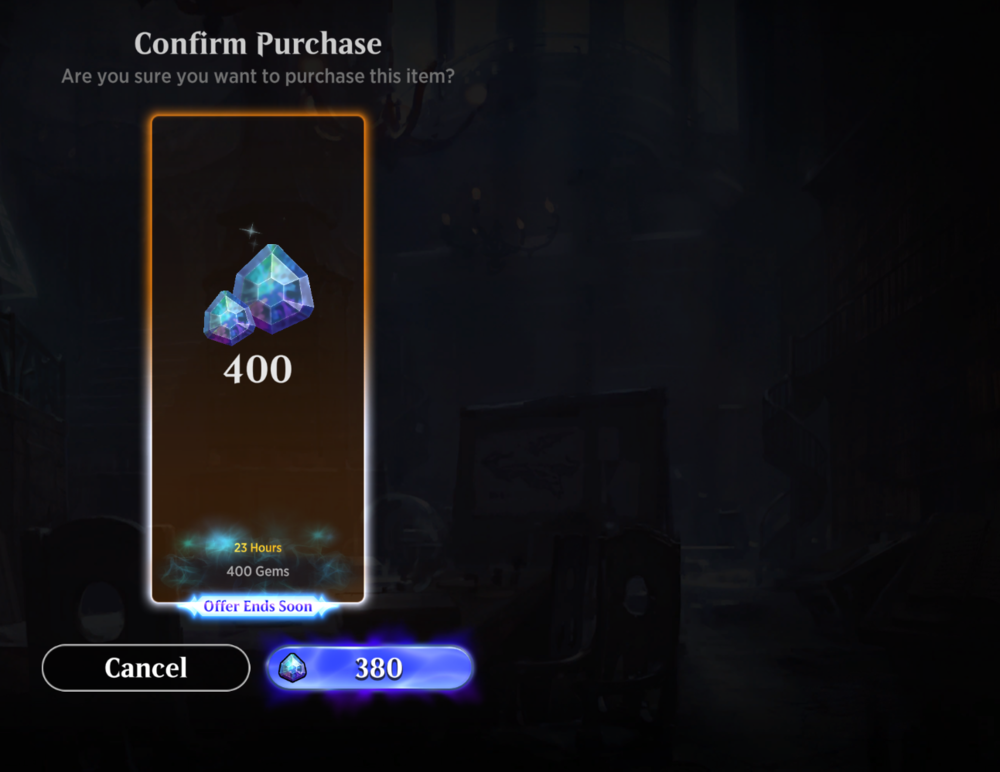The image size is (1000, 772).
Task: Confirm purchase with 380 gems button
Action: click(x=369, y=668)
